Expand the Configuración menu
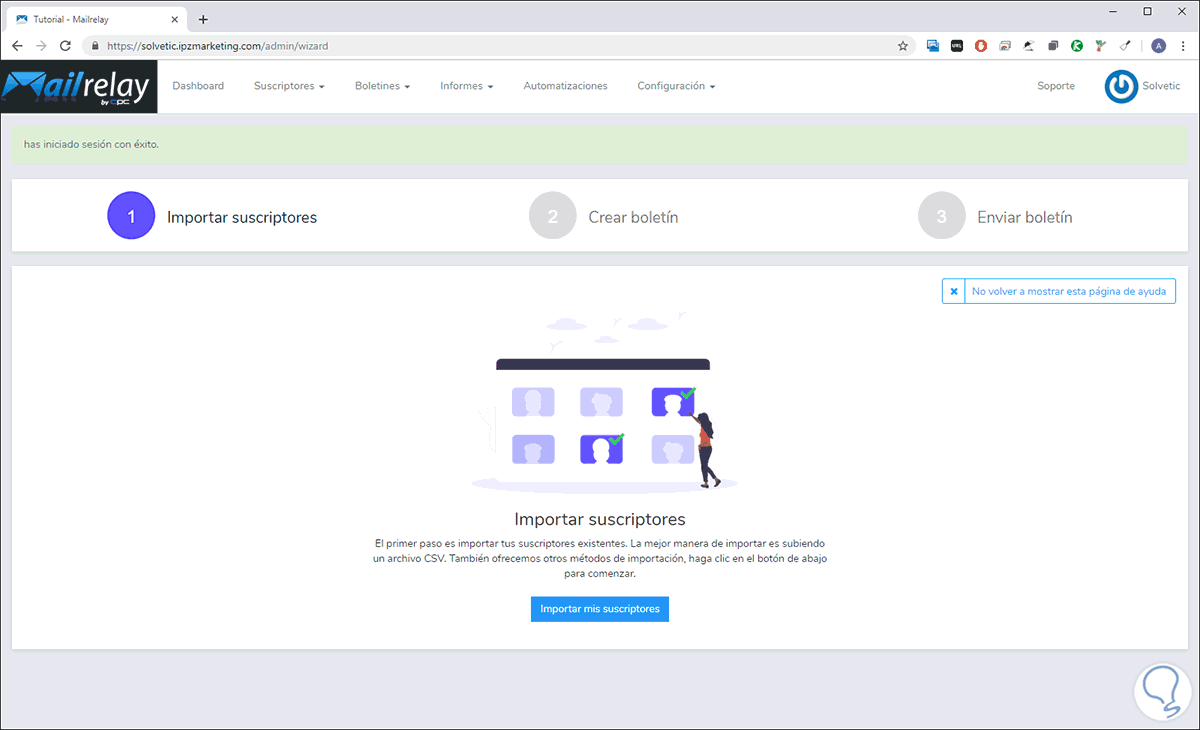Image resolution: width=1200 pixels, height=730 pixels. (x=676, y=86)
